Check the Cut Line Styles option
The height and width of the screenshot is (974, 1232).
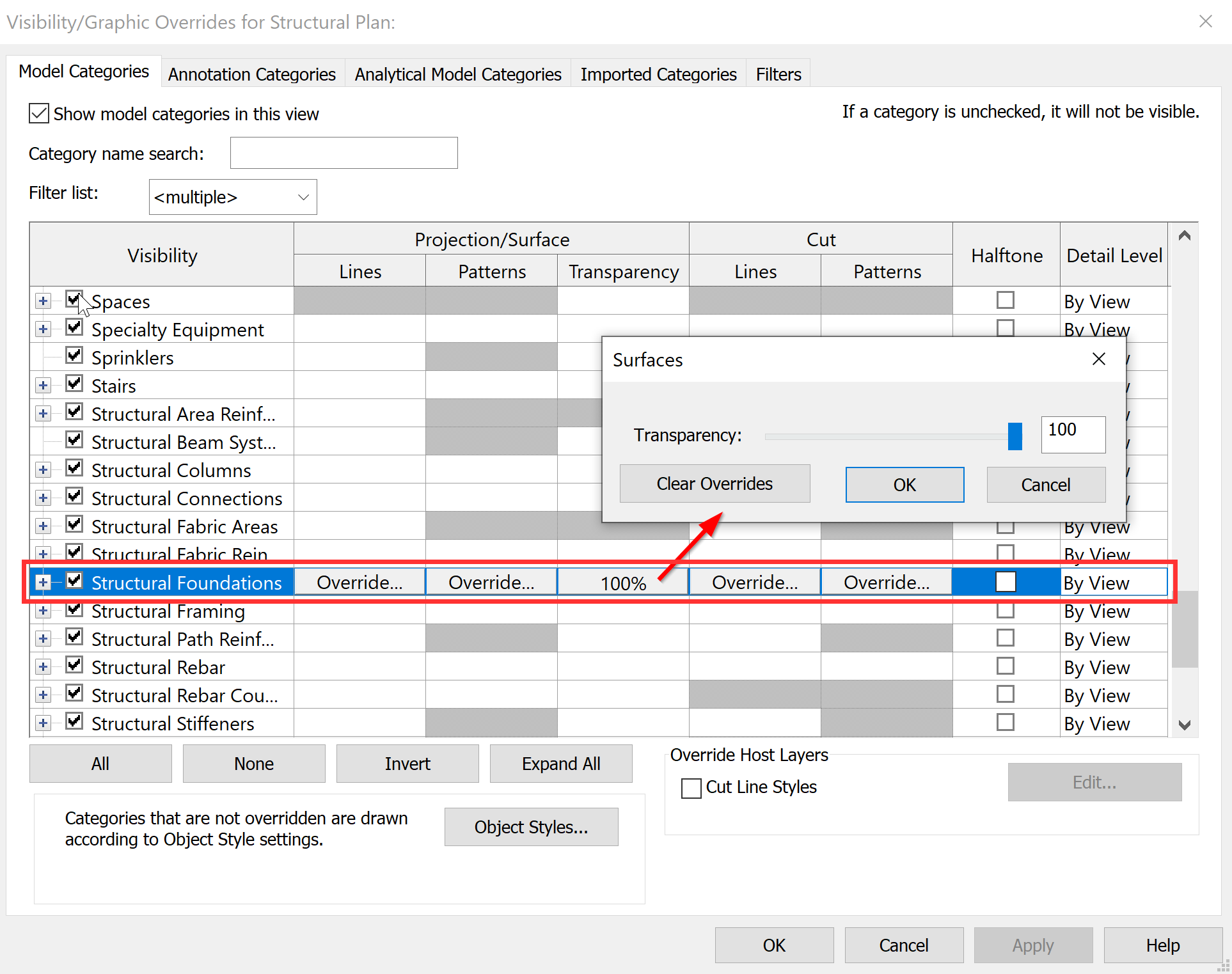[x=691, y=788]
